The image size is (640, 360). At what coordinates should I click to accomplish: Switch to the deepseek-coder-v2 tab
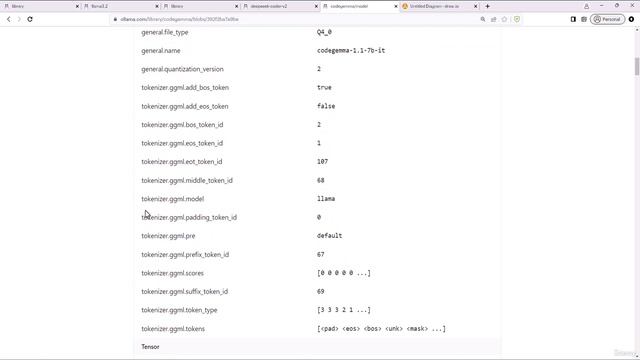(x=280, y=6)
